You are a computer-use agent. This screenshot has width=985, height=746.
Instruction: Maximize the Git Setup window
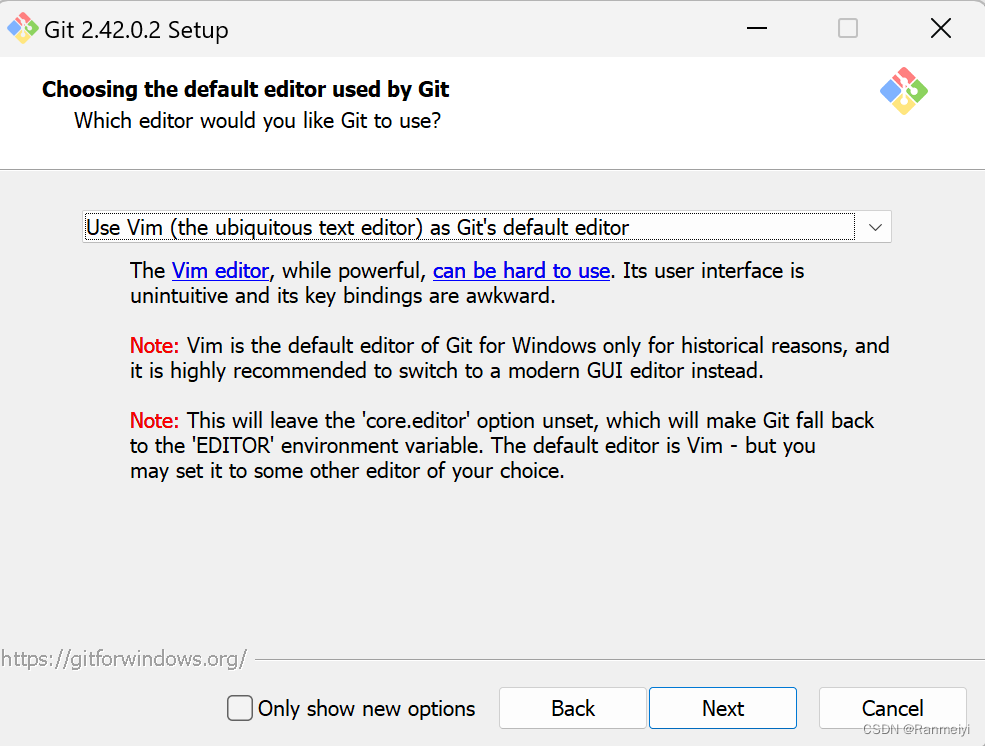pyautogui.click(x=848, y=28)
